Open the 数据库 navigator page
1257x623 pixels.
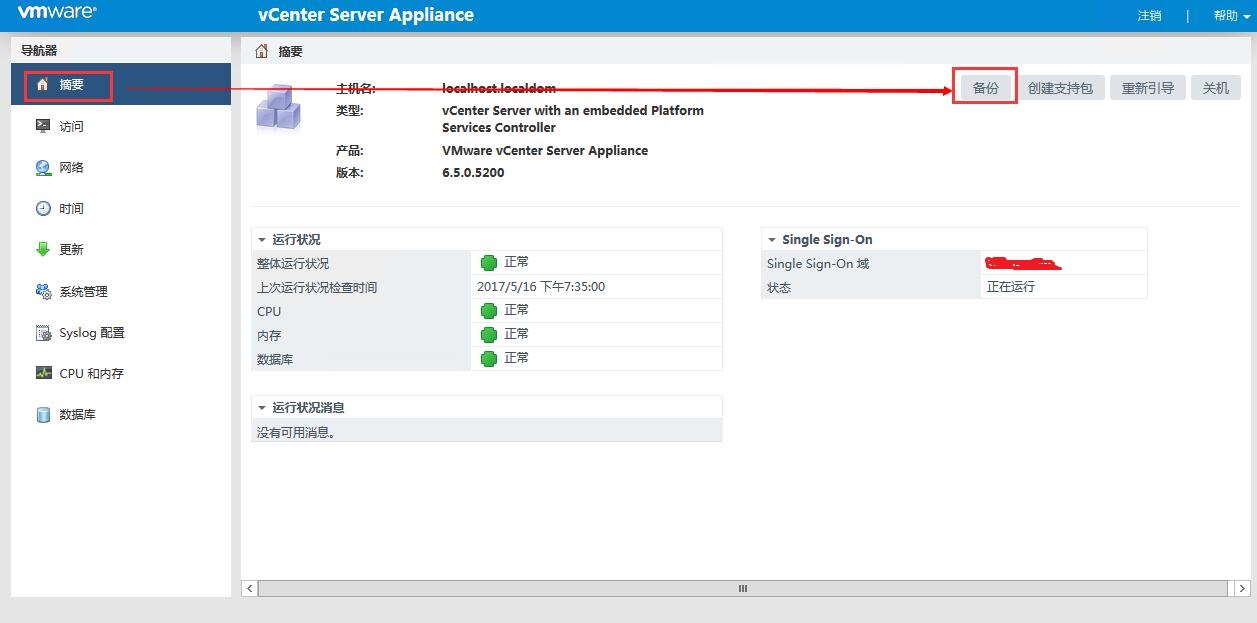121,415
